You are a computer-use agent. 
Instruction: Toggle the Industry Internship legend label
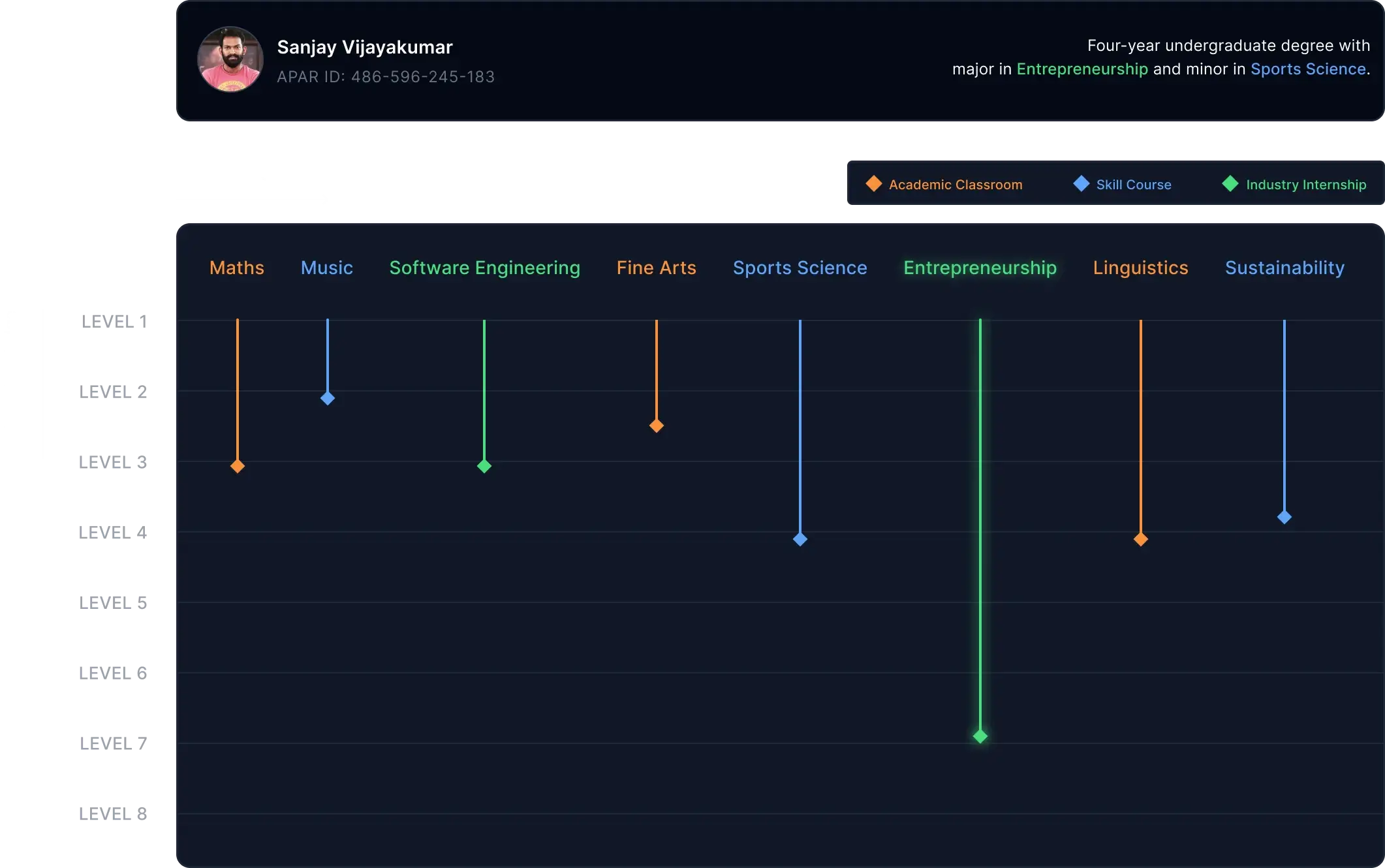(1306, 185)
